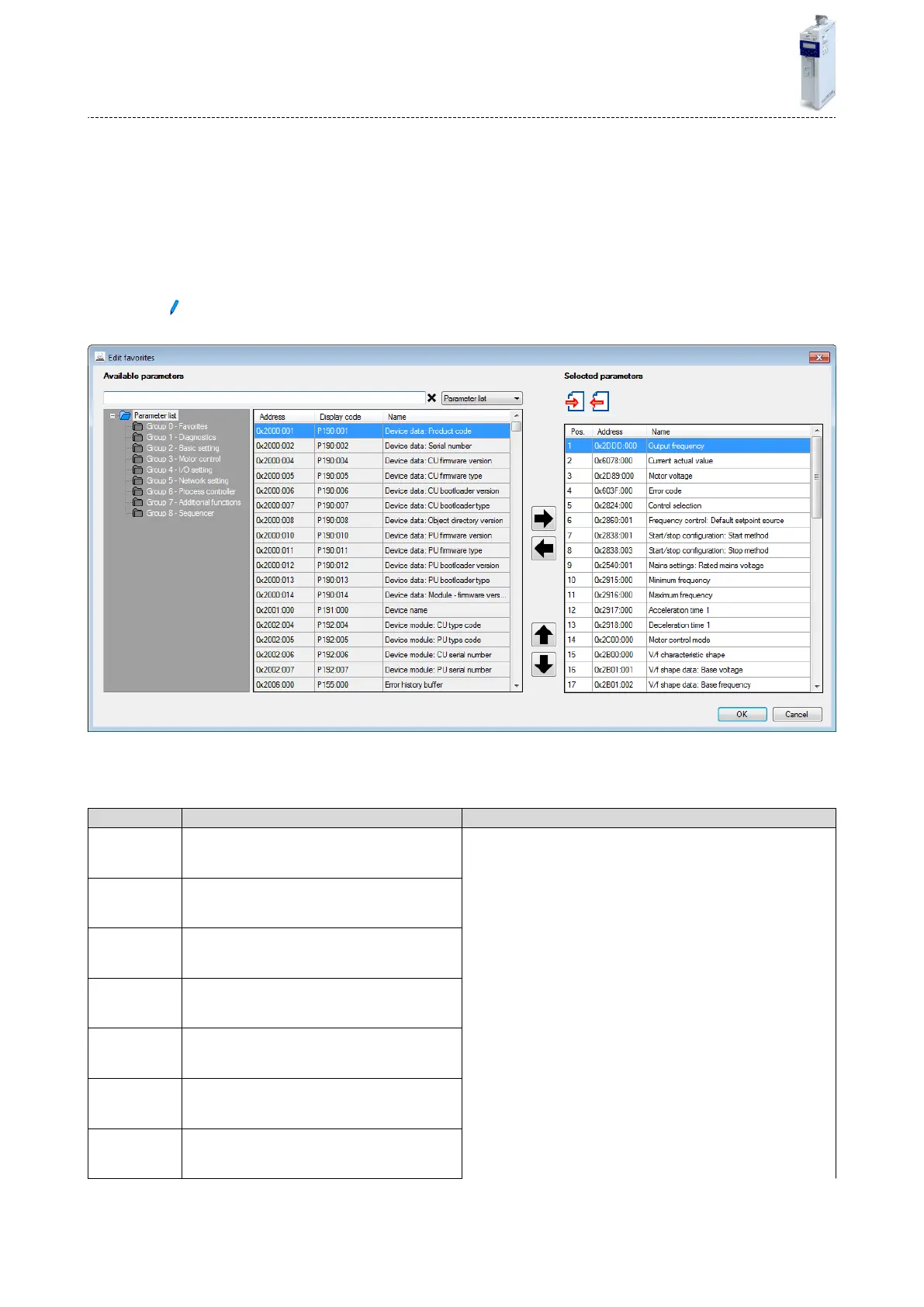Click folder icon of Group 6 - Process controller
Viewport: 924px width, 1307px height.
(138, 491)
